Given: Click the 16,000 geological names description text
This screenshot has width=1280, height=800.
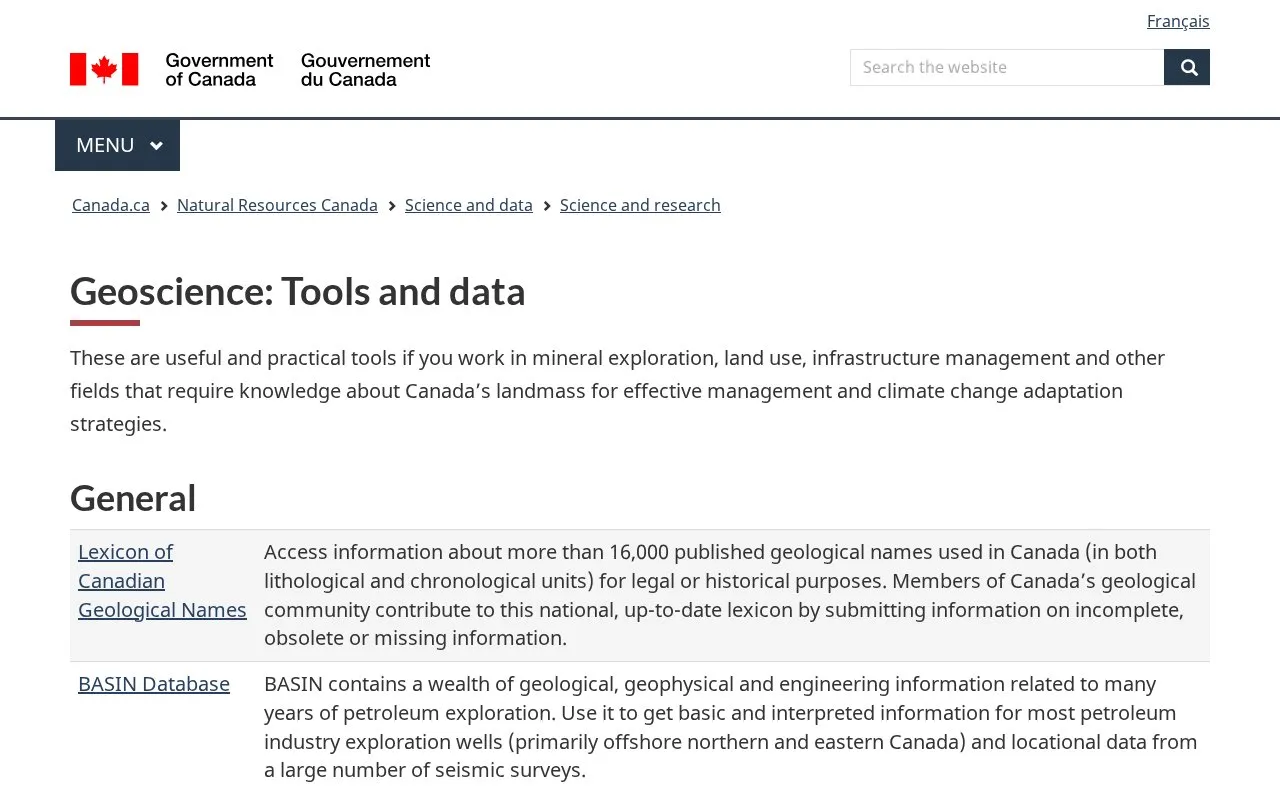Looking at the screenshot, I should 731,595.
